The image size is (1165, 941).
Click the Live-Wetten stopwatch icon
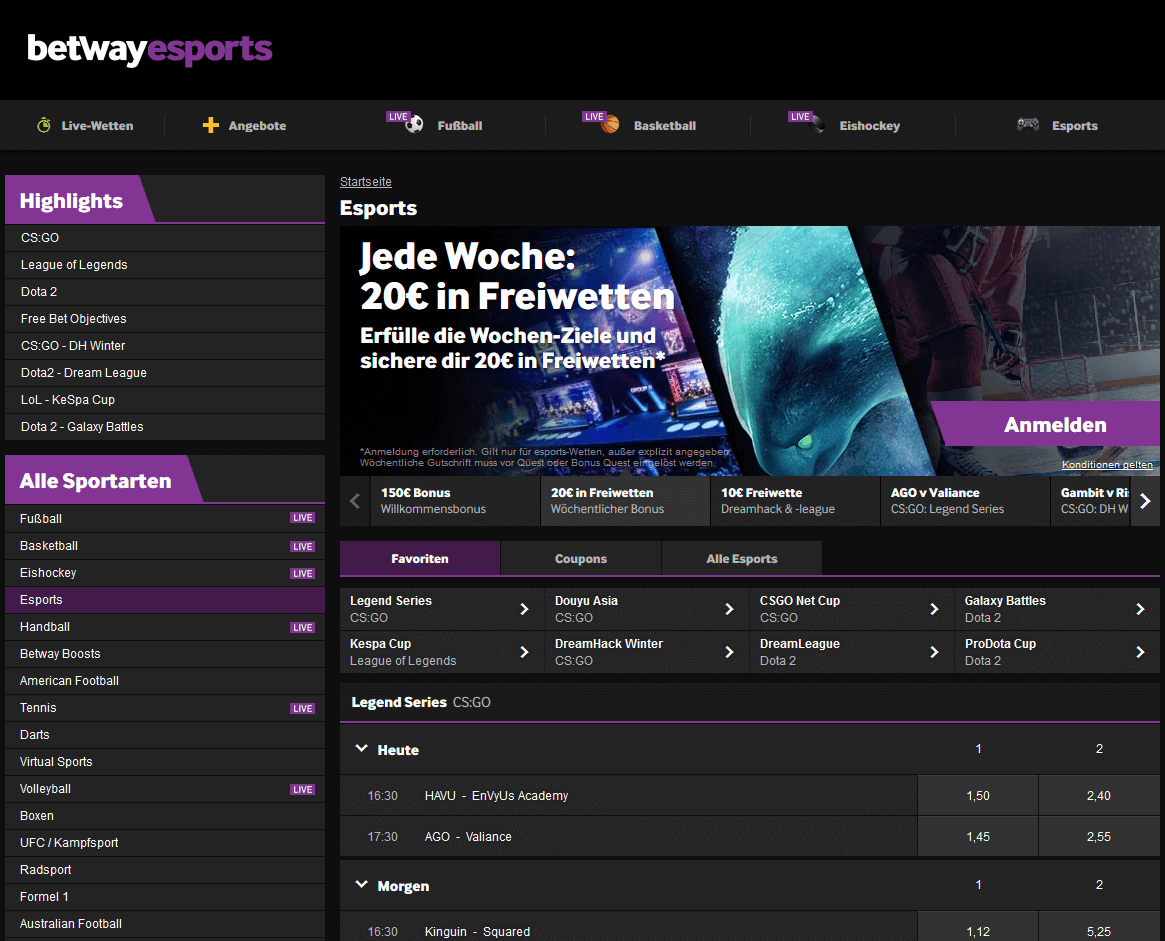44,125
